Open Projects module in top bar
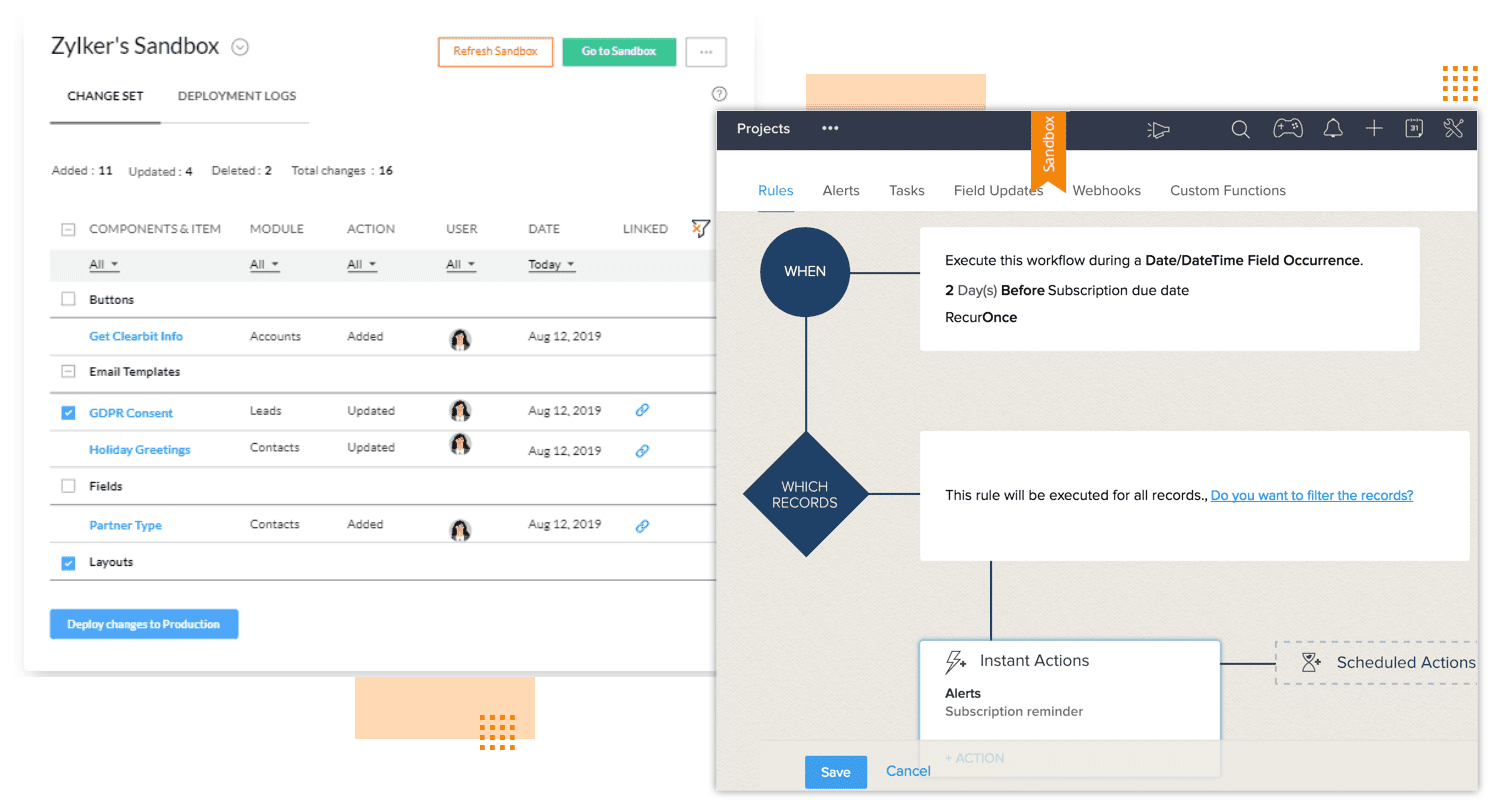1500x800 pixels. click(x=763, y=129)
